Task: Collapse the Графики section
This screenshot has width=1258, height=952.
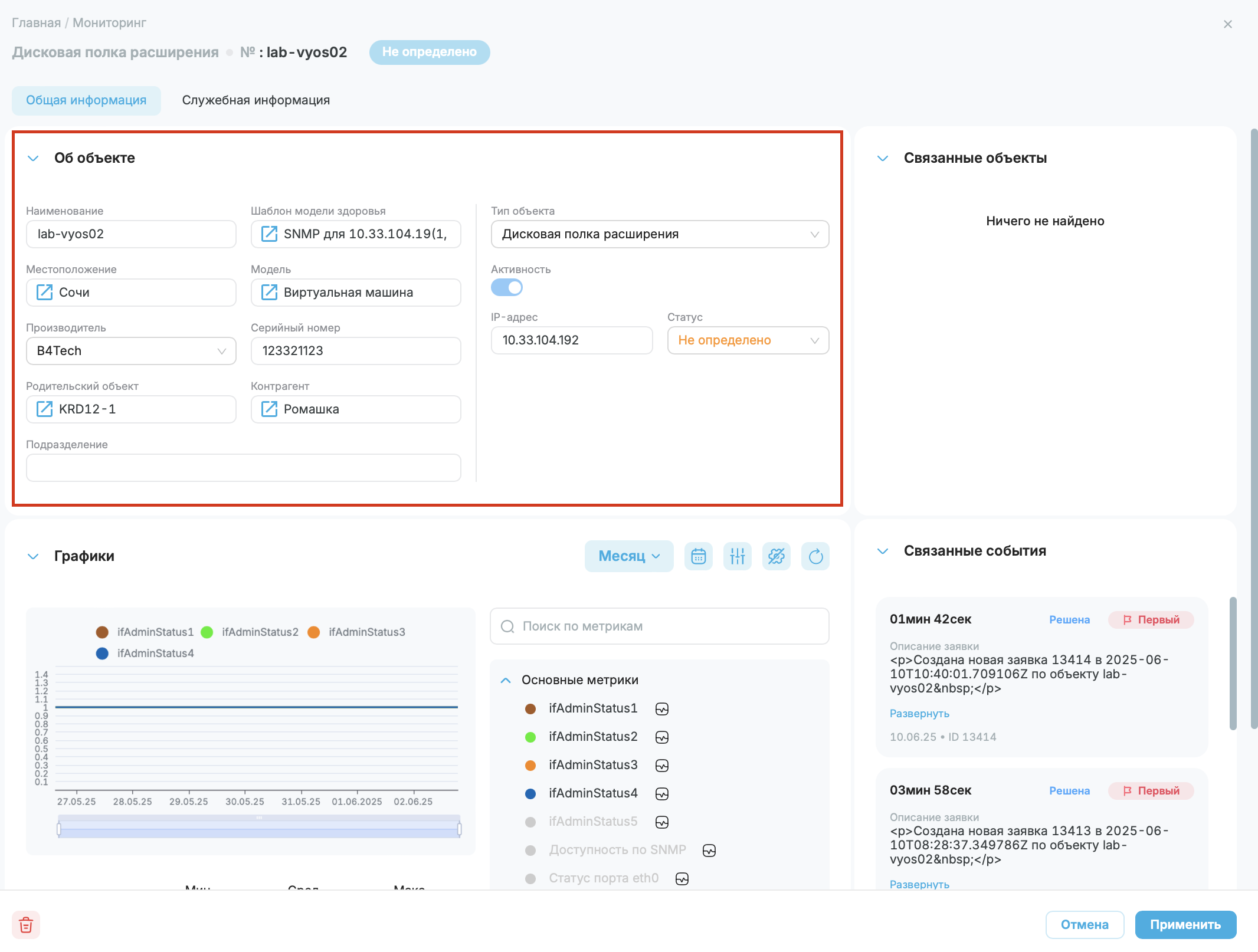Action: point(33,556)
